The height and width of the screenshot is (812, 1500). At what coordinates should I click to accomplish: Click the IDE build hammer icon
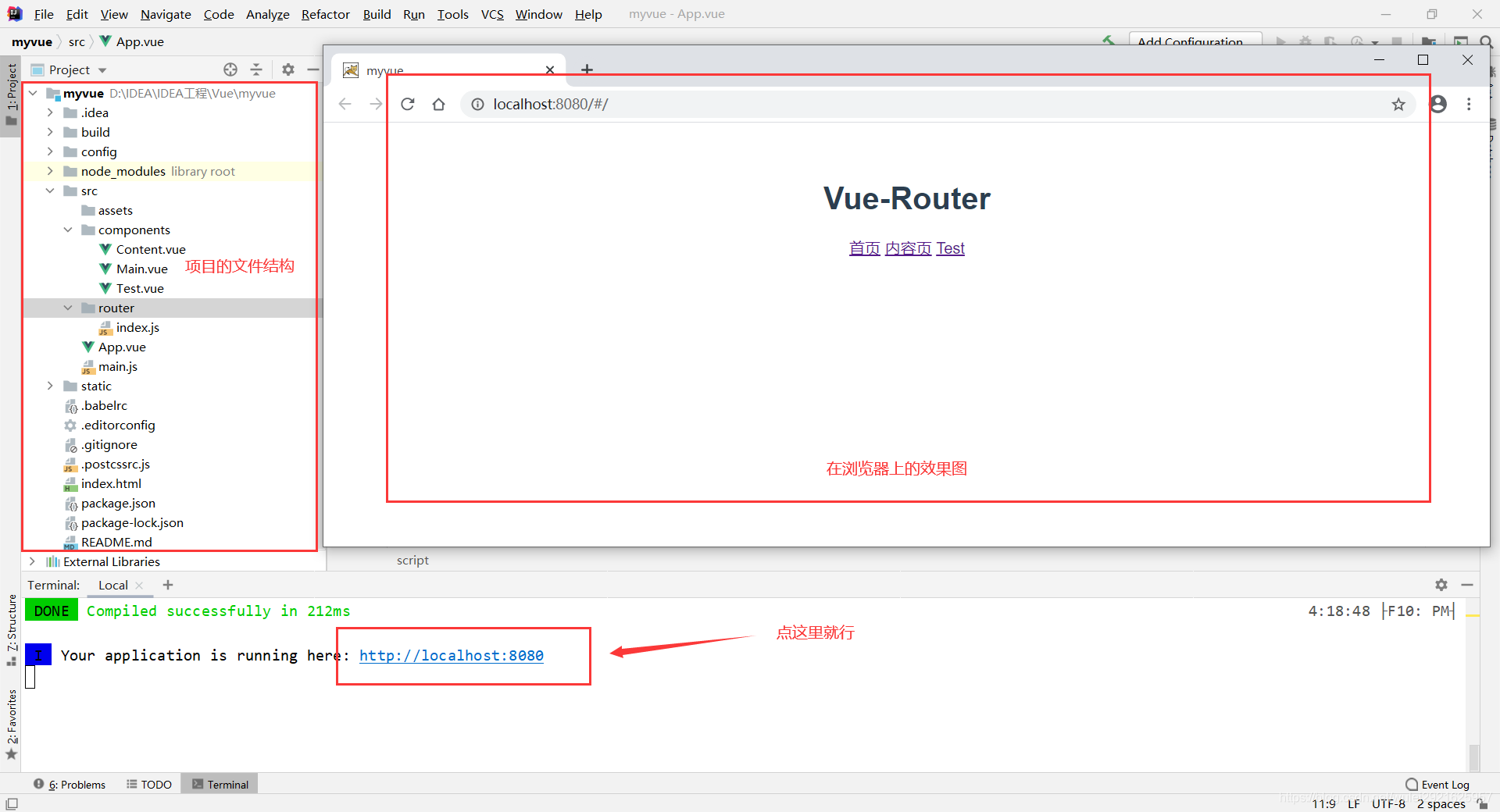click(1109, 41)
